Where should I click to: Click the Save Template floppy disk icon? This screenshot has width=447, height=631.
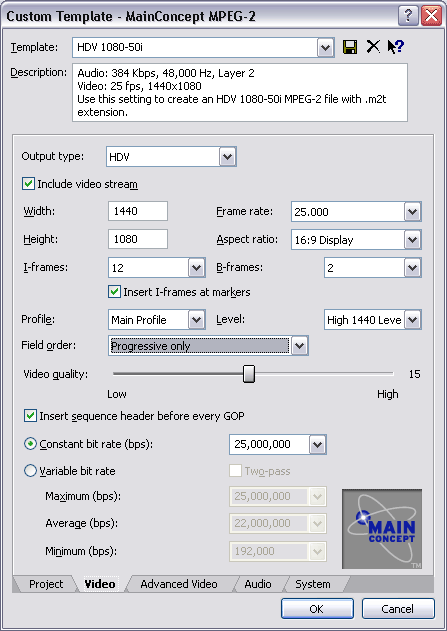[x=350, y=47]
